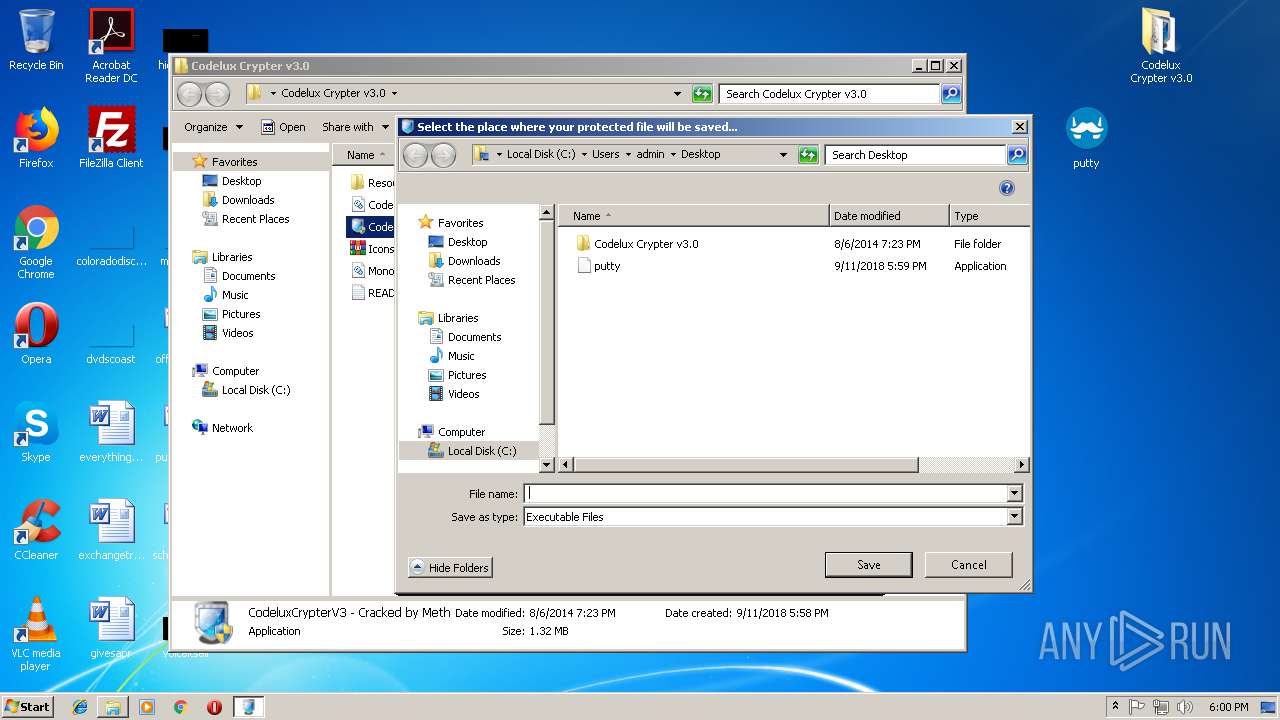Select Documents library in save dialog

coord(474,337)
